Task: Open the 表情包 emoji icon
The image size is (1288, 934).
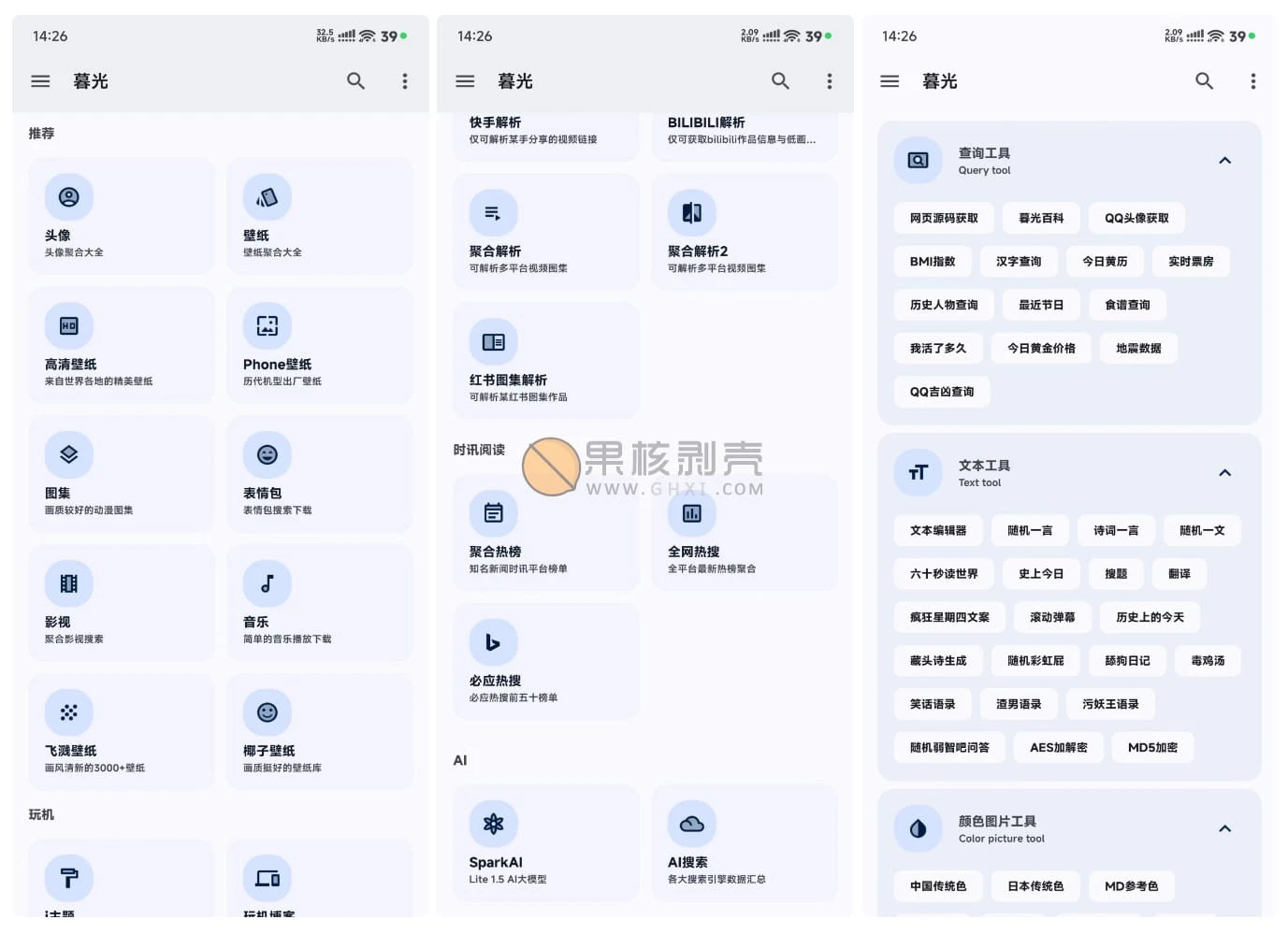Action: [268, 455]
